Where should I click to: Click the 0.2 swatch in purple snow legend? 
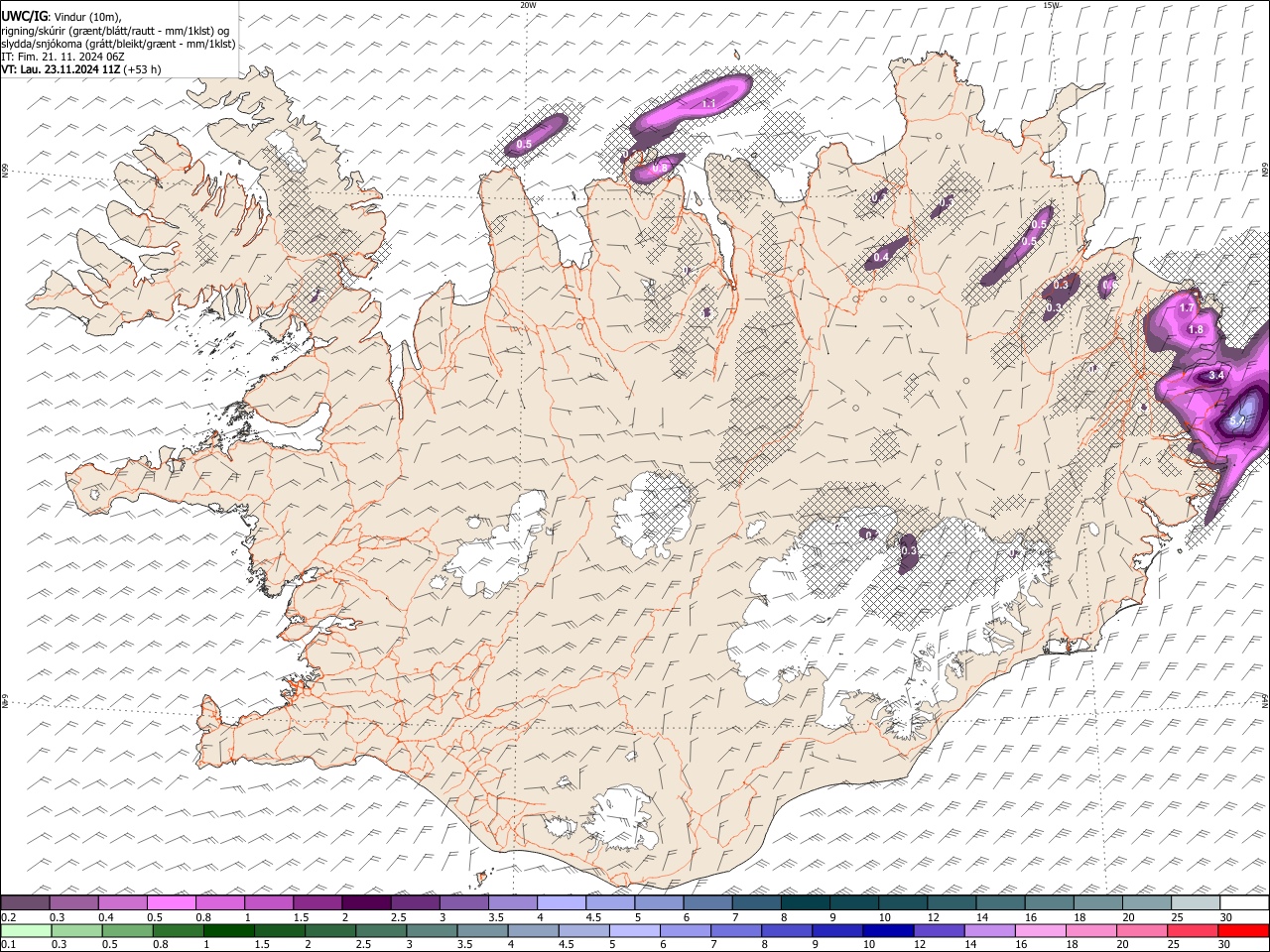pyautogui.click(x=25, y=903)
